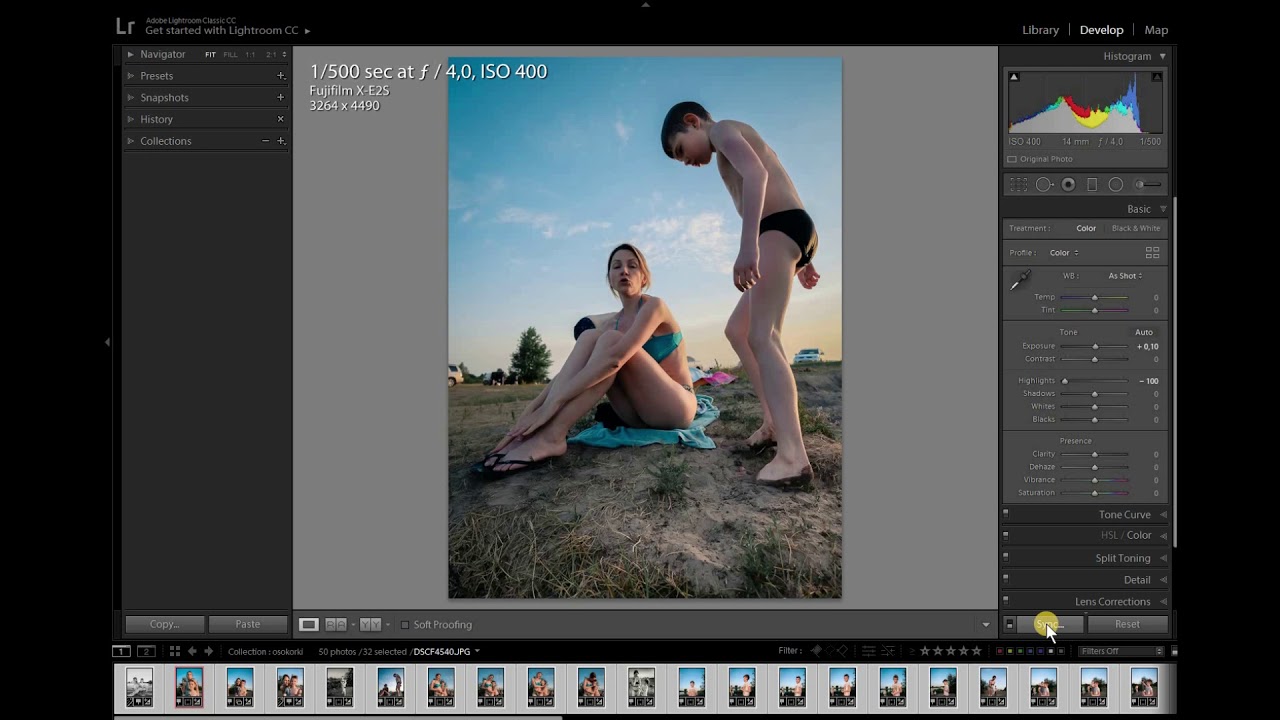
Task: Toggle the shadow clipping indicator in Histogram
Action: pyautogui.click(x=1013, y=77)
